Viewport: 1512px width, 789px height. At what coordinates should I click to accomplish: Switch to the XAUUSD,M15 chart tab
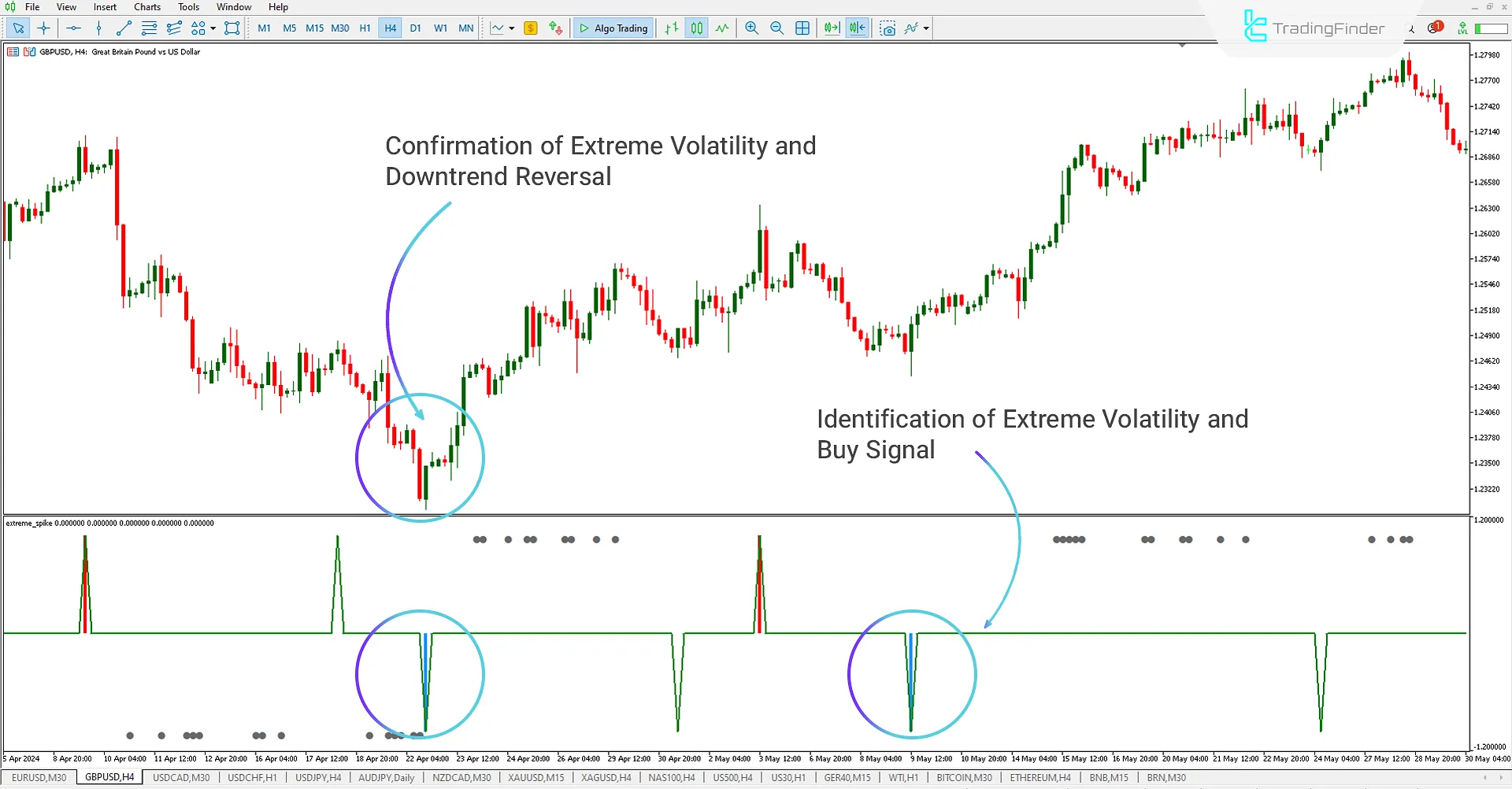point(535,778)
